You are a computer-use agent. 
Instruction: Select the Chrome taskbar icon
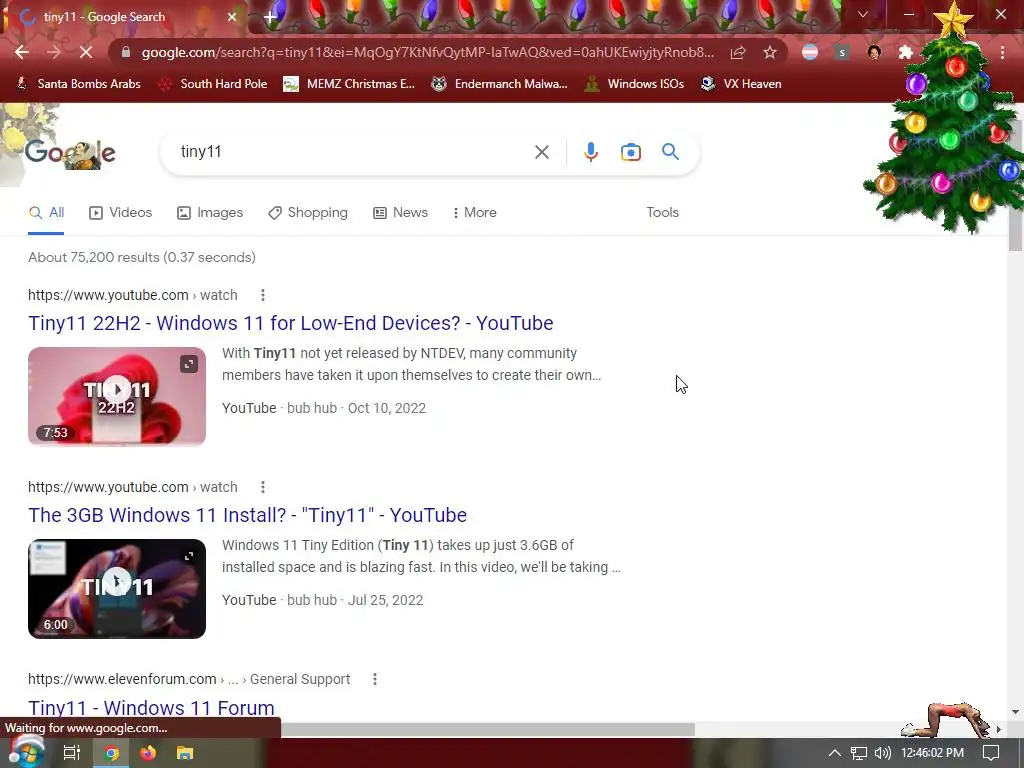(x=112, y=753)
